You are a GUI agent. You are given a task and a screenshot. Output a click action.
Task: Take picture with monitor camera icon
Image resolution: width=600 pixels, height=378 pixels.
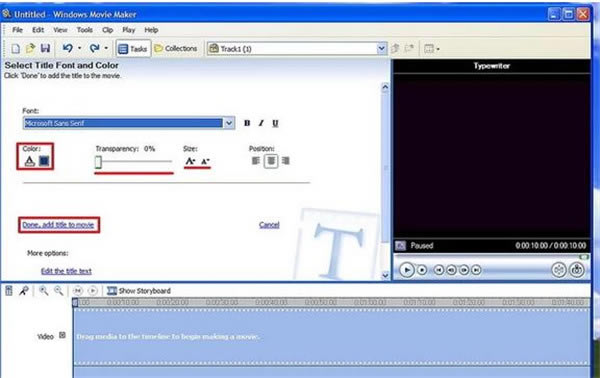(576, 270)
